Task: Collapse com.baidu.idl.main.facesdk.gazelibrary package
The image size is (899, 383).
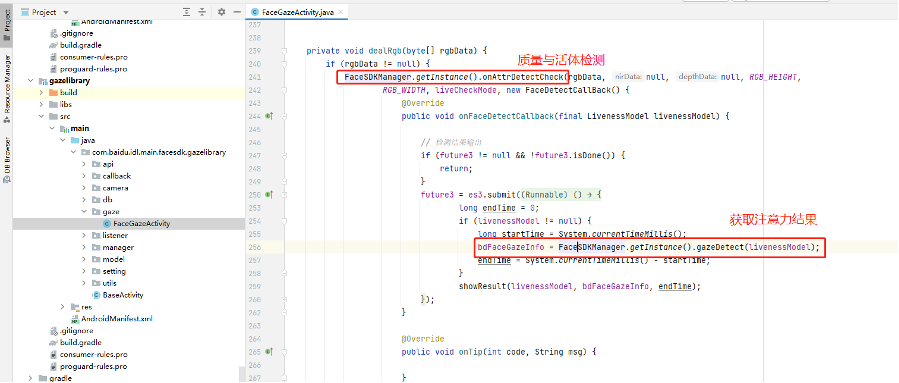Action: pyautogui.click(x=73, y=152)
